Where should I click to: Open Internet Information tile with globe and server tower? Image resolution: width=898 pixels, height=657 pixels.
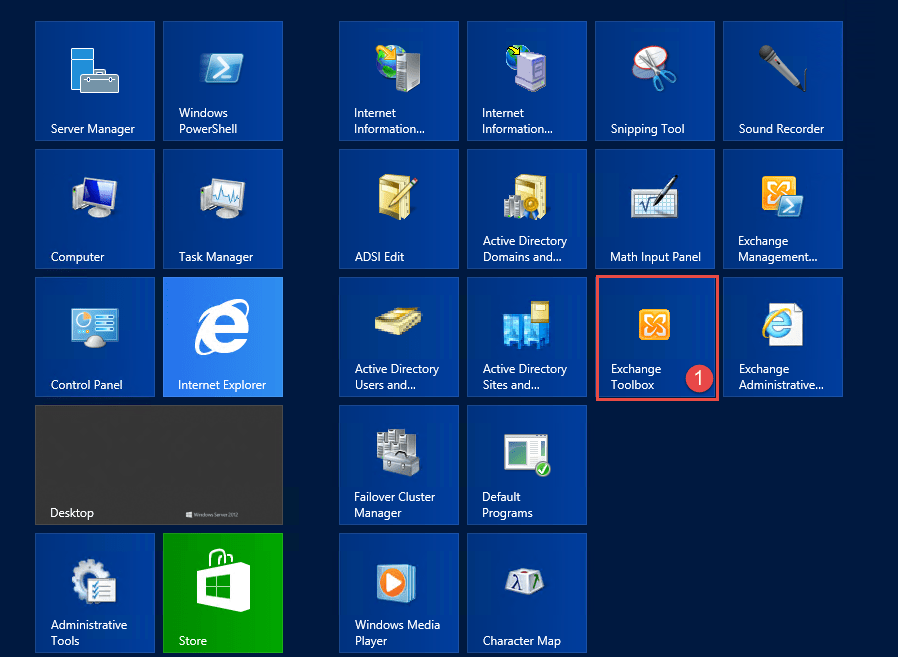pyautogui.click(x=399, y=81)
